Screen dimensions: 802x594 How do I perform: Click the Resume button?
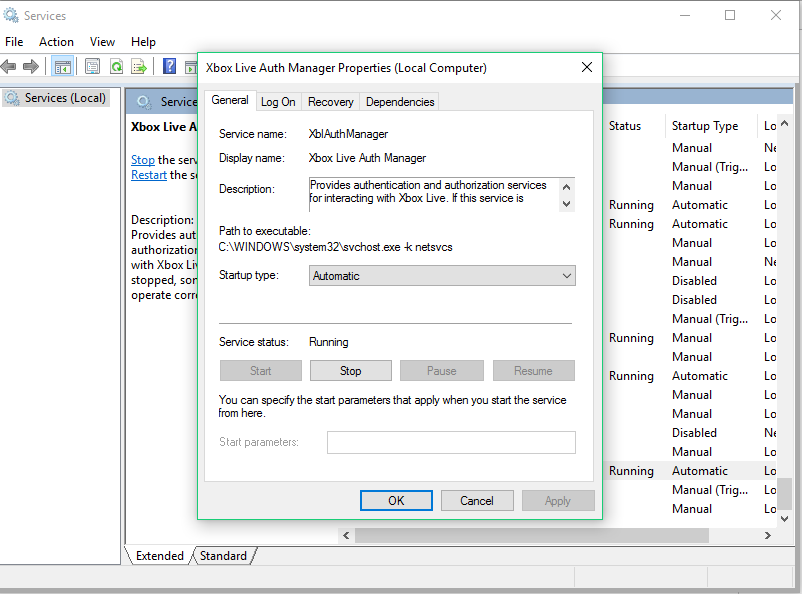pos(533,371)
